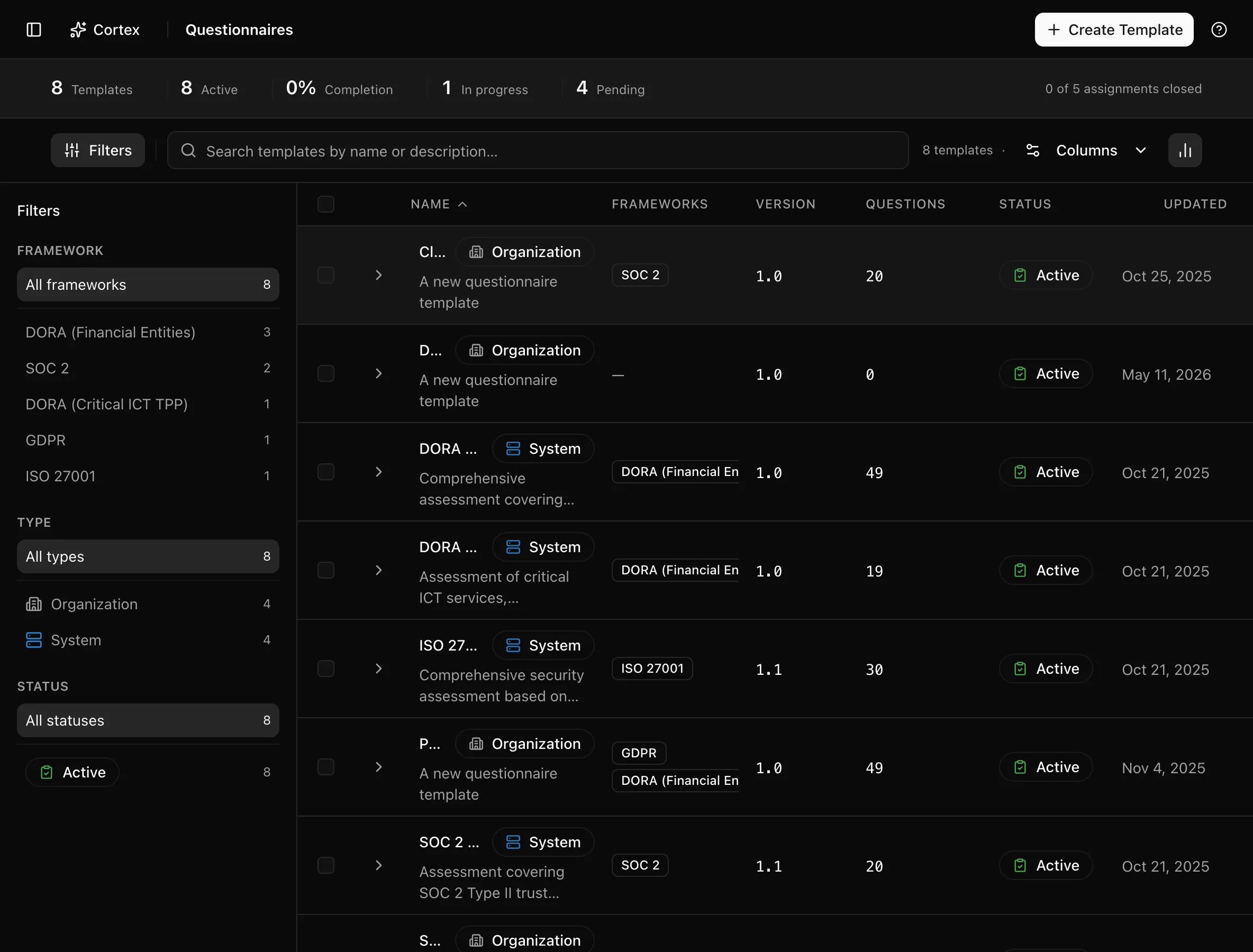Select All types filter
The width and height of the screenshot is (1253, 952).
point(148,556)
